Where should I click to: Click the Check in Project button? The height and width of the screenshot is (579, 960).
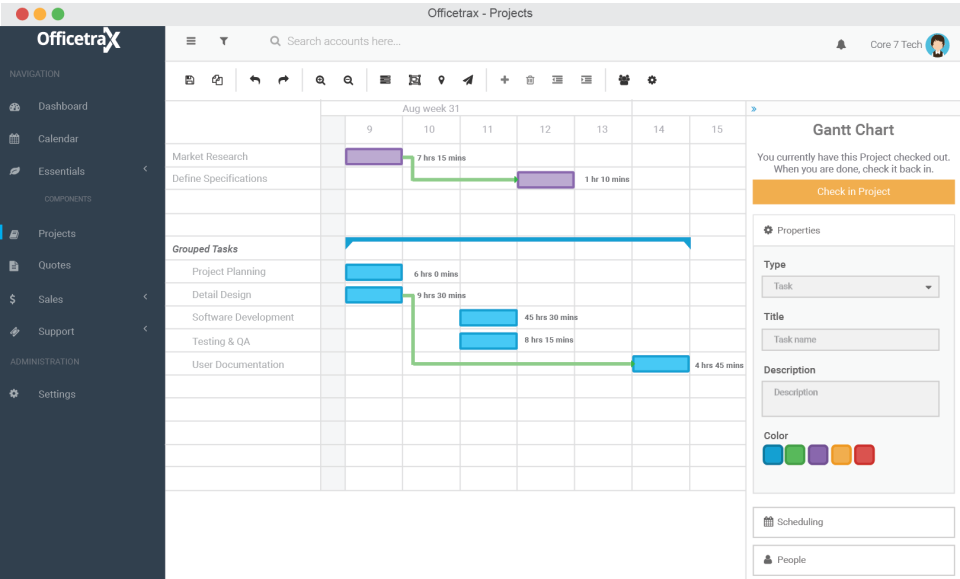pos(853,192)
